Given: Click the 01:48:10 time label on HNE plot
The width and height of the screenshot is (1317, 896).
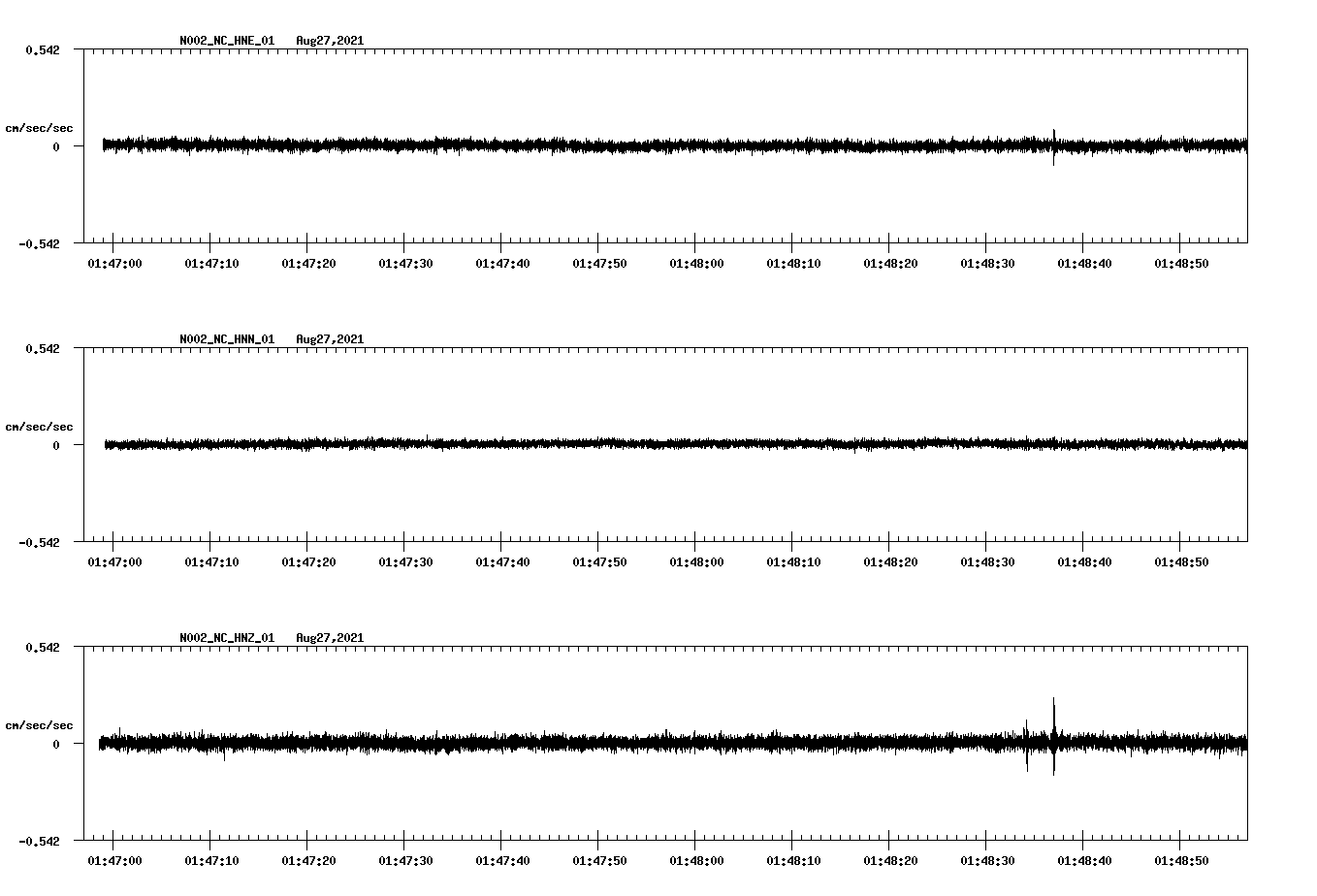Looking at the screenshot, I should click(793, 263).
